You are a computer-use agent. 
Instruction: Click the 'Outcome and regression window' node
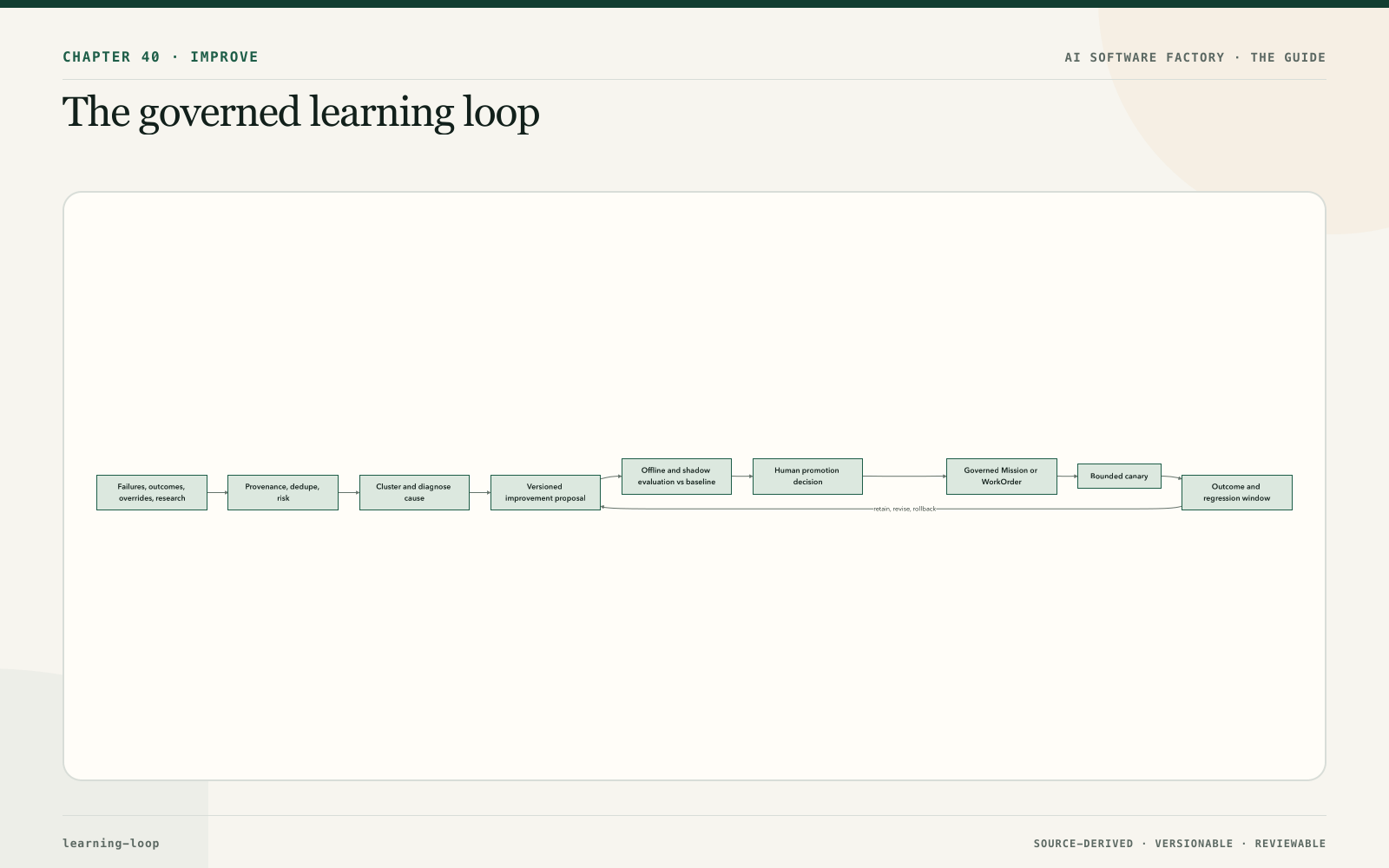coord(1237,492)
